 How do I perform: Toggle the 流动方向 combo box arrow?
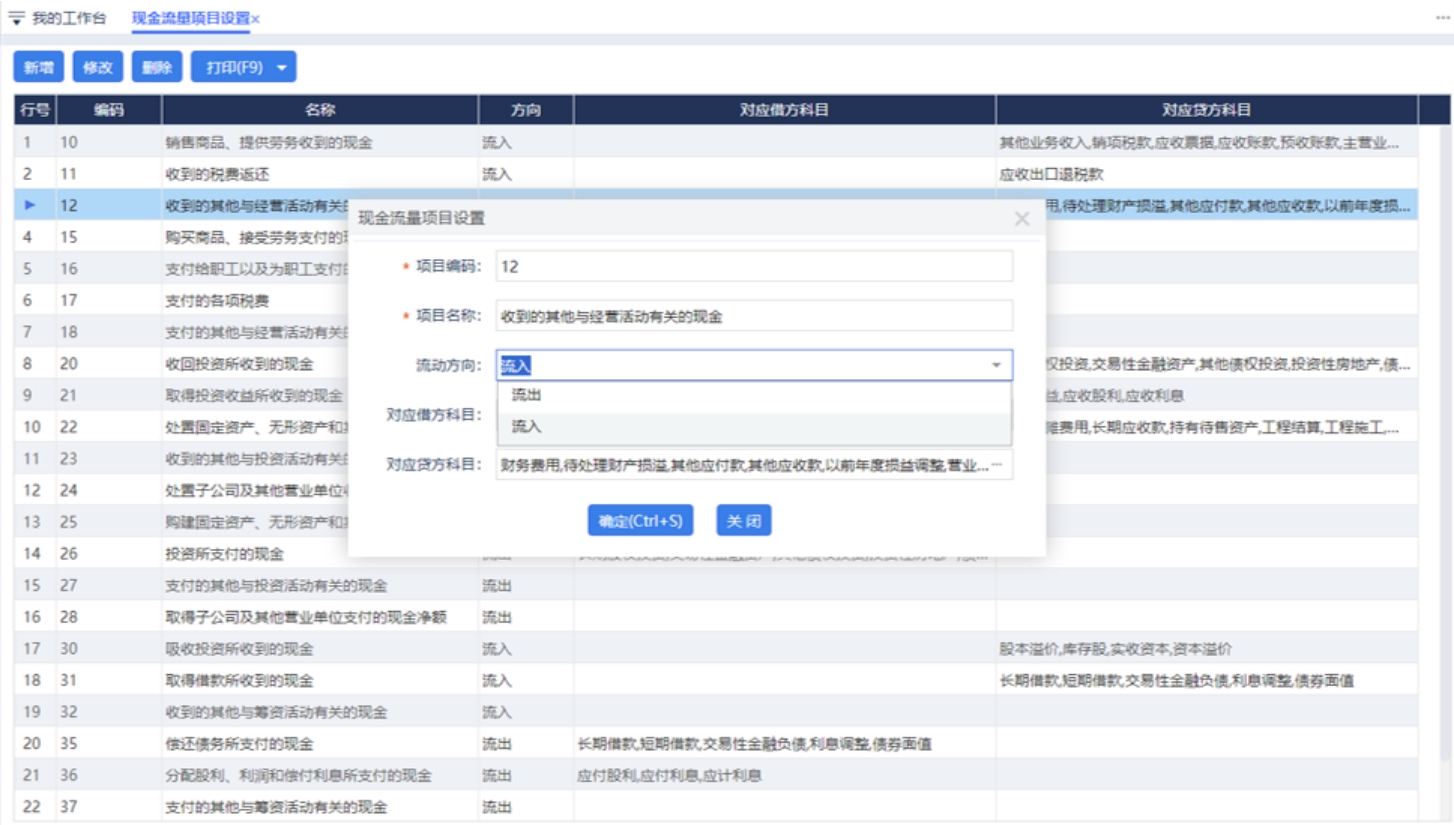point(996,365)
